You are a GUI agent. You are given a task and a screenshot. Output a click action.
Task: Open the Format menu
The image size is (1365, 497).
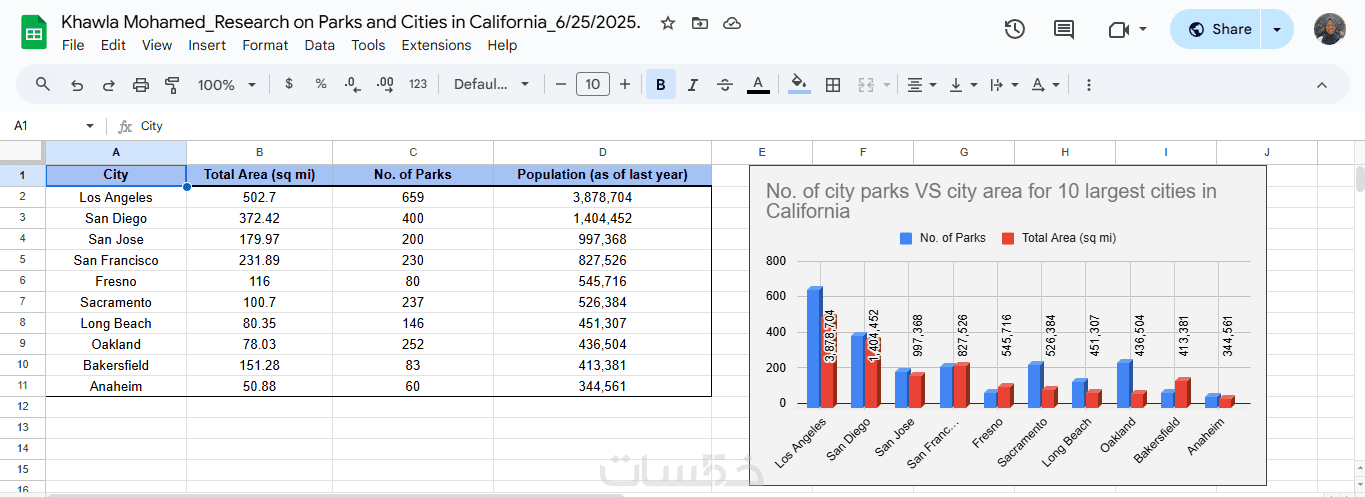click(x=265, y=45)
